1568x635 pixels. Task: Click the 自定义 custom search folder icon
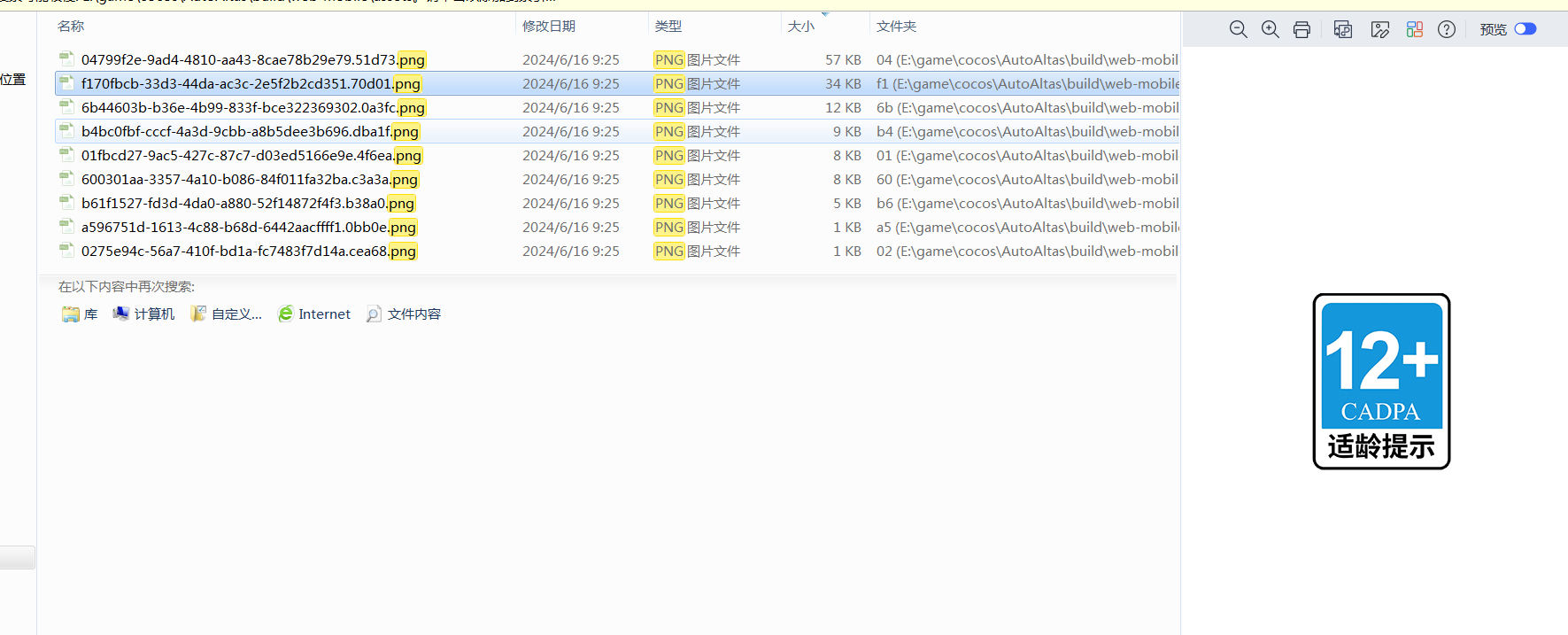198,314
